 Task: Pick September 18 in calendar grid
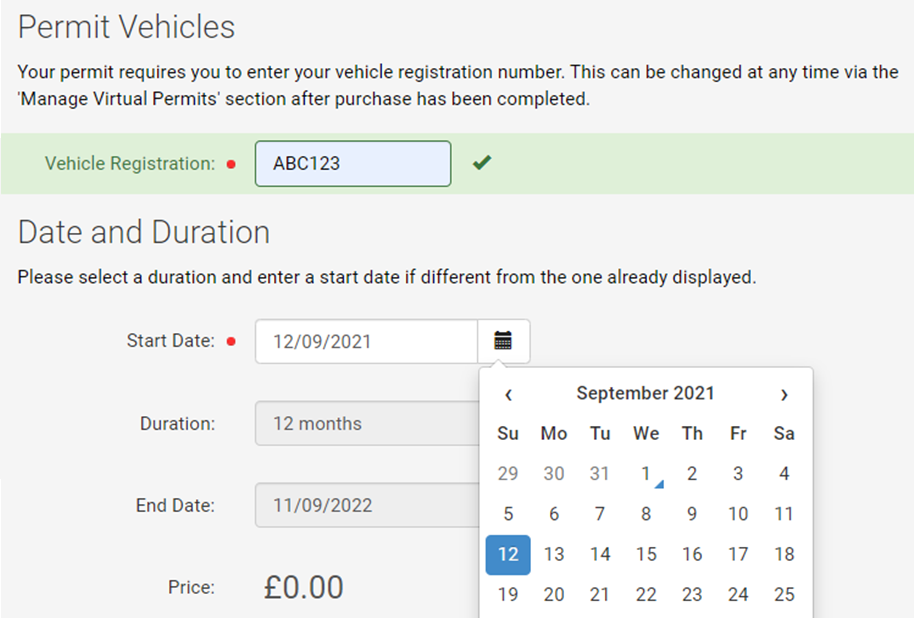point(784,554)
